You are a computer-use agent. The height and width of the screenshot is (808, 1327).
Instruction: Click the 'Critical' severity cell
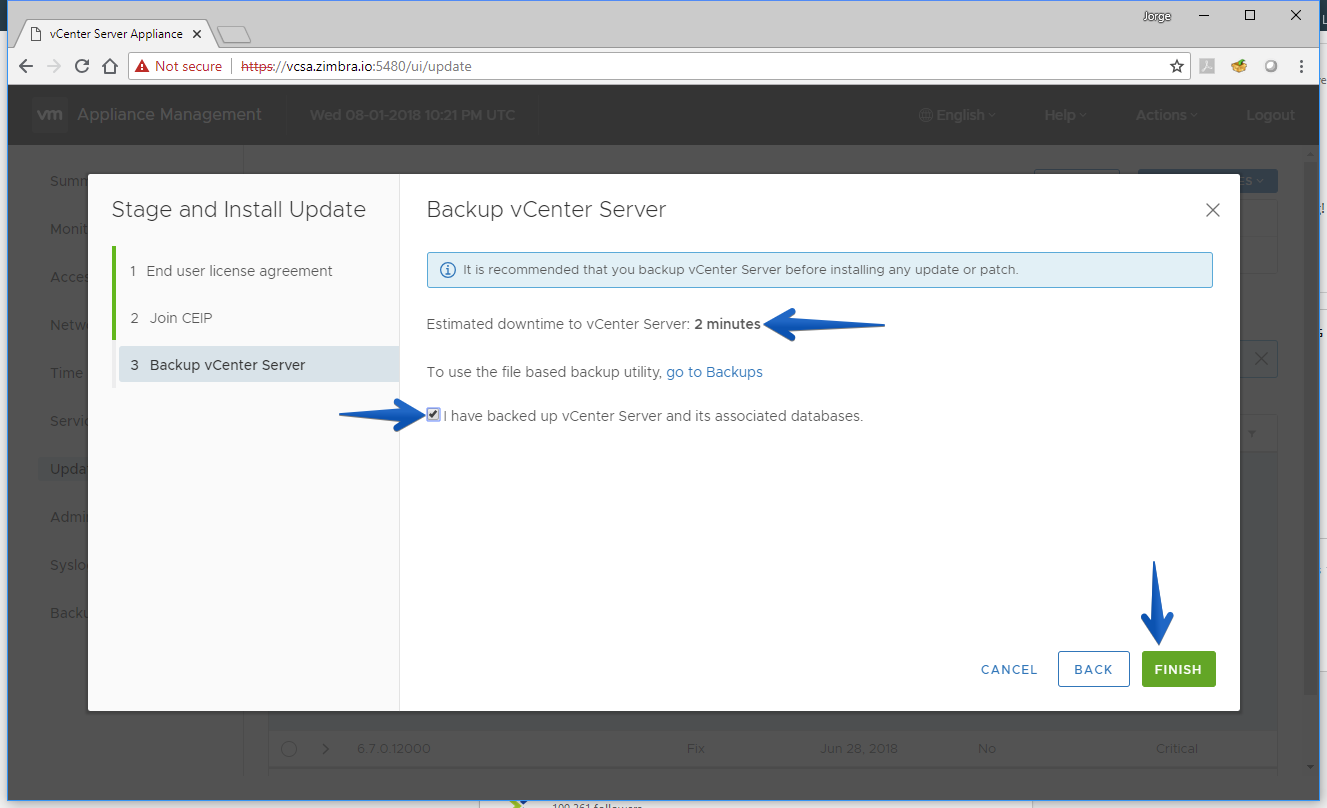1176,749
